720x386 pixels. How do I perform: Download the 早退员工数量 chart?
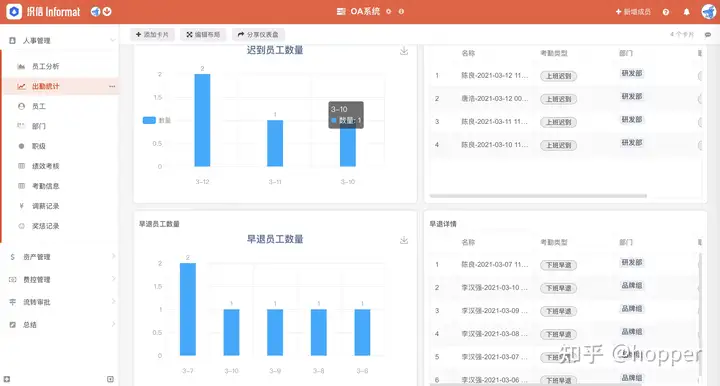[404, 240]
